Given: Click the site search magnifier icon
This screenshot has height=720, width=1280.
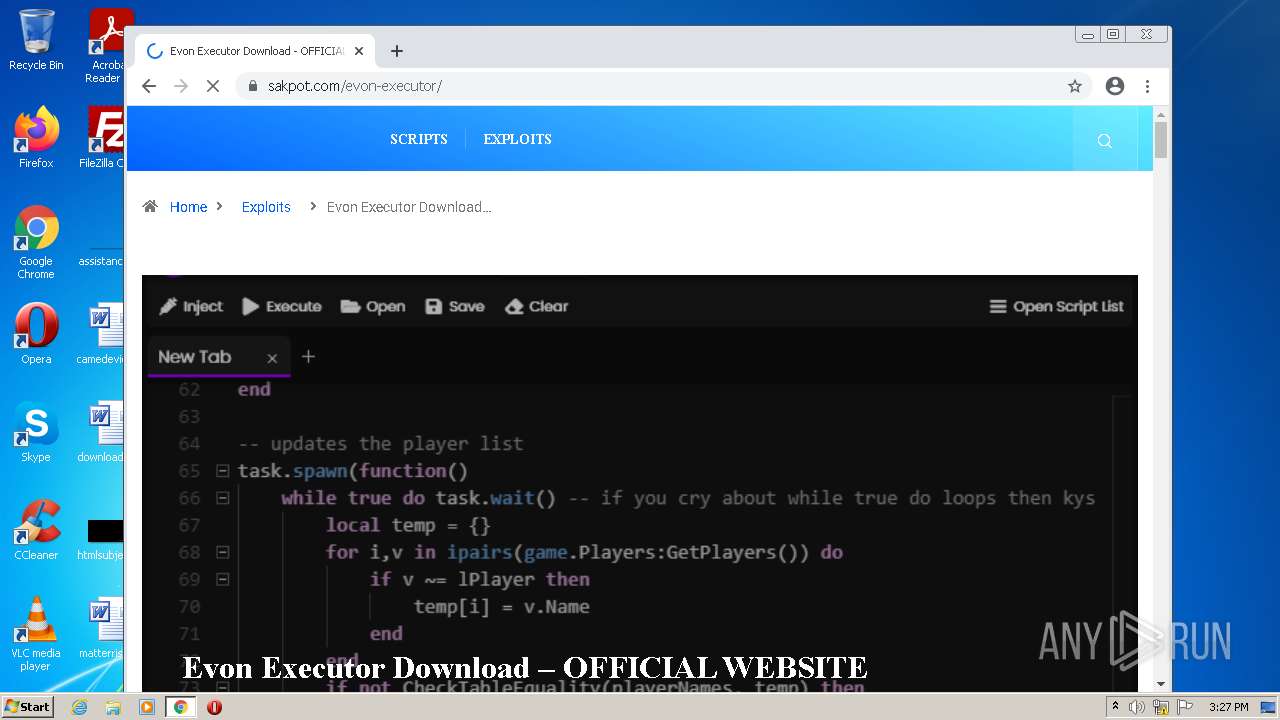Looking at the screenshot, I should (1105, 140).
